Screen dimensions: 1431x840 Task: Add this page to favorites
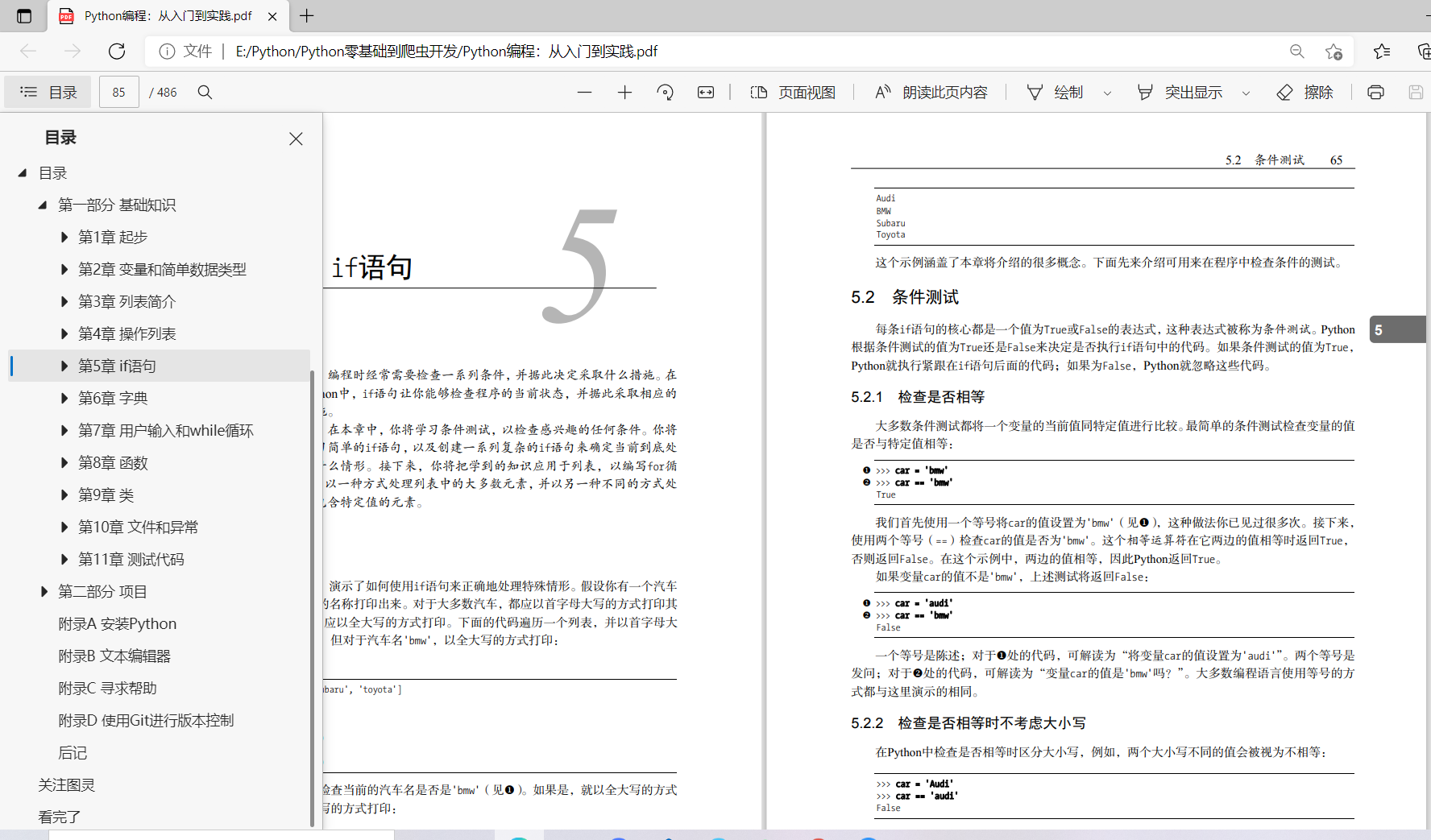coord(1334,52)
